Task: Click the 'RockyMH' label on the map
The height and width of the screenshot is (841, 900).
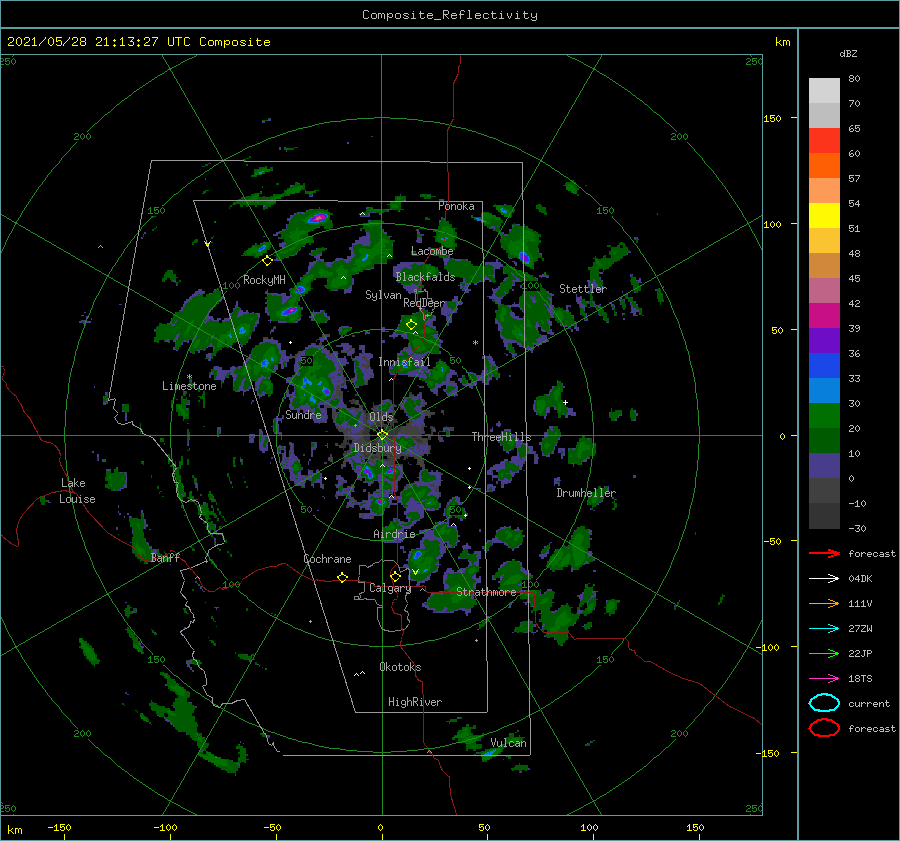Action: (x=264, y=280)
